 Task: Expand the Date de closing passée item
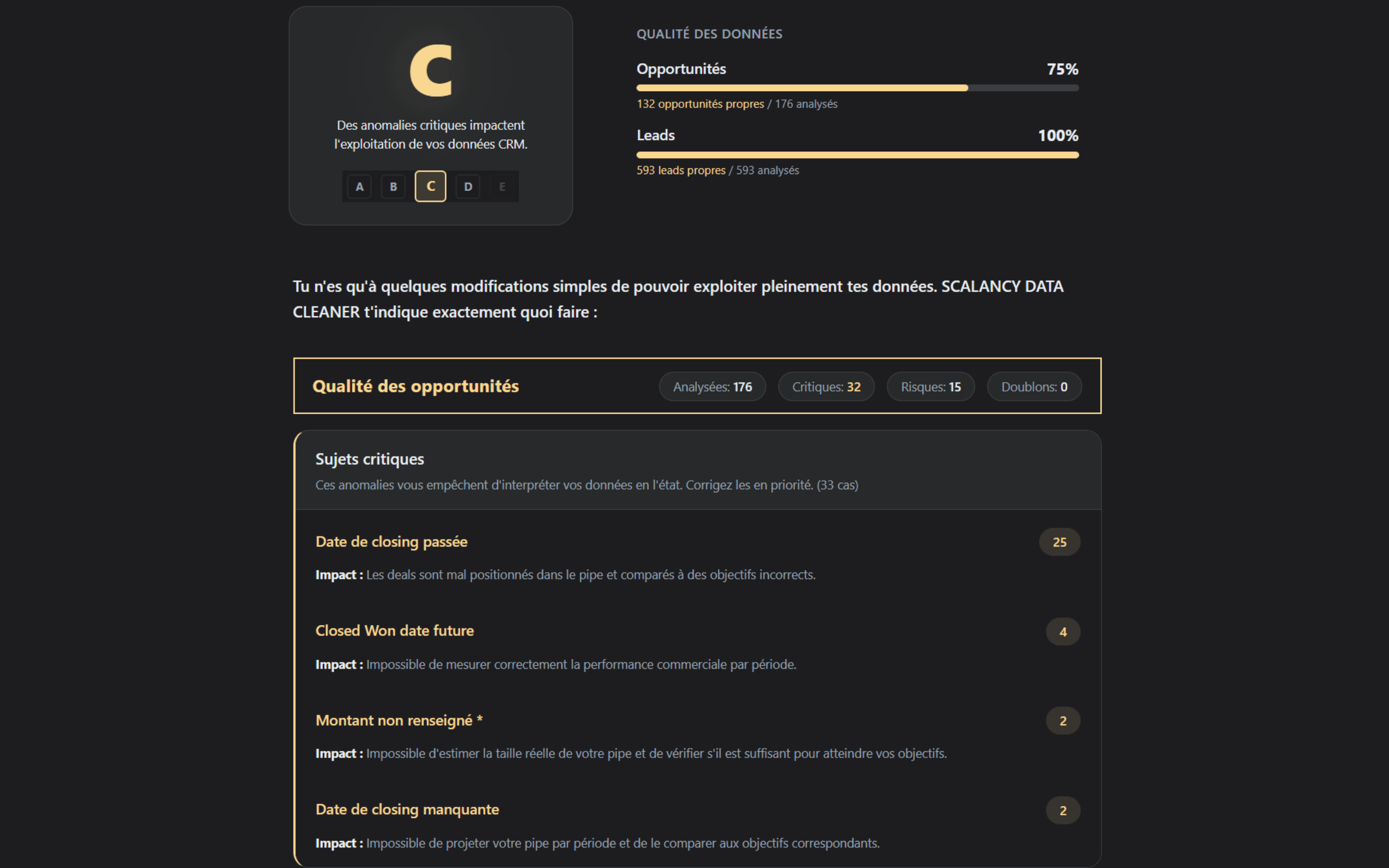coord(392,542)
